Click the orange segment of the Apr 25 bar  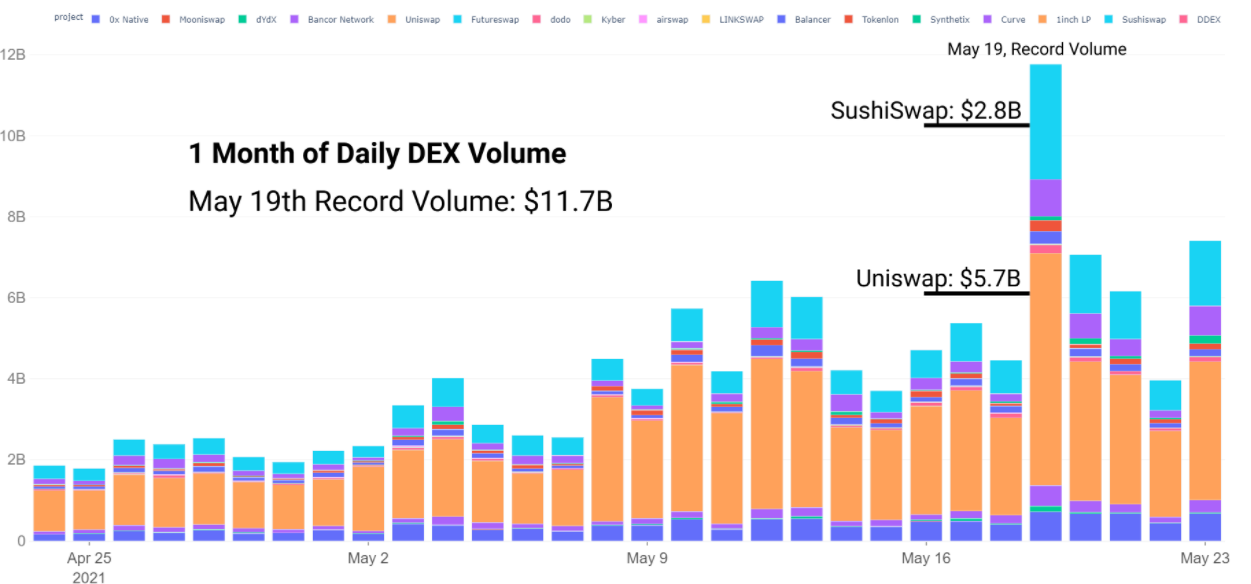[x=89, y=510]
